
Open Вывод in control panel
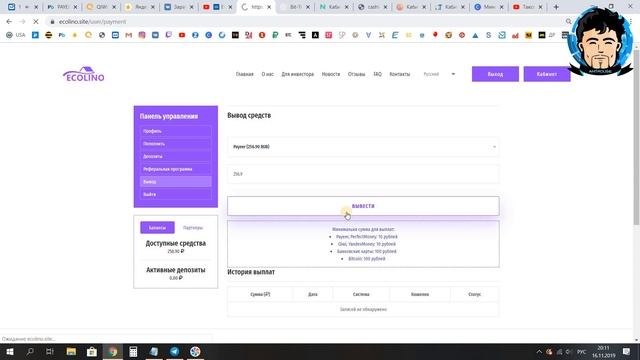tap(176, 182)
